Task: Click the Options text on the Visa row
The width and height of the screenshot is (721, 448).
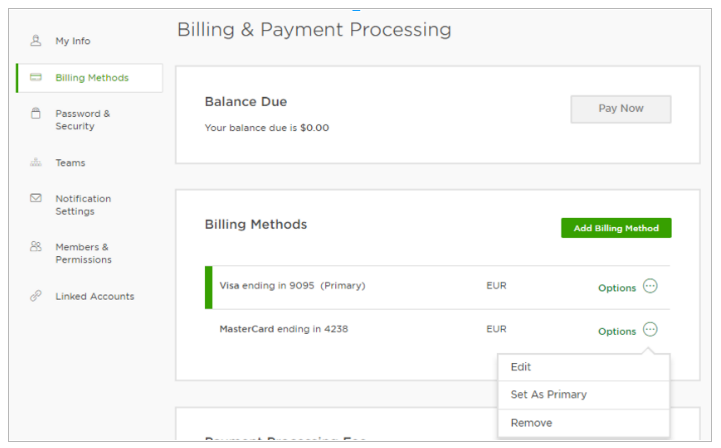Action: click(616, 288)
